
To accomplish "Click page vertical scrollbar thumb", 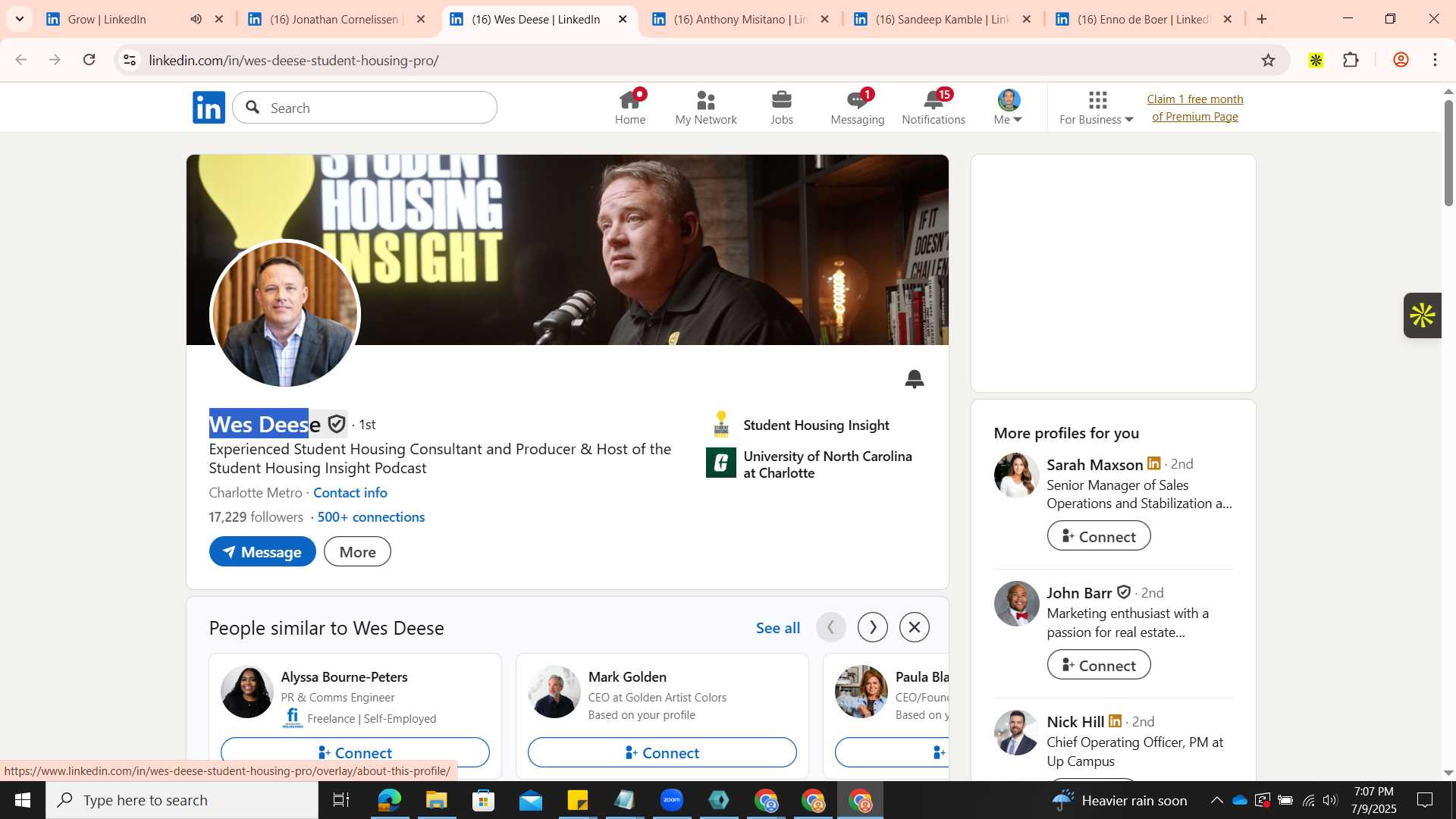I will (x=1448, y=152).
